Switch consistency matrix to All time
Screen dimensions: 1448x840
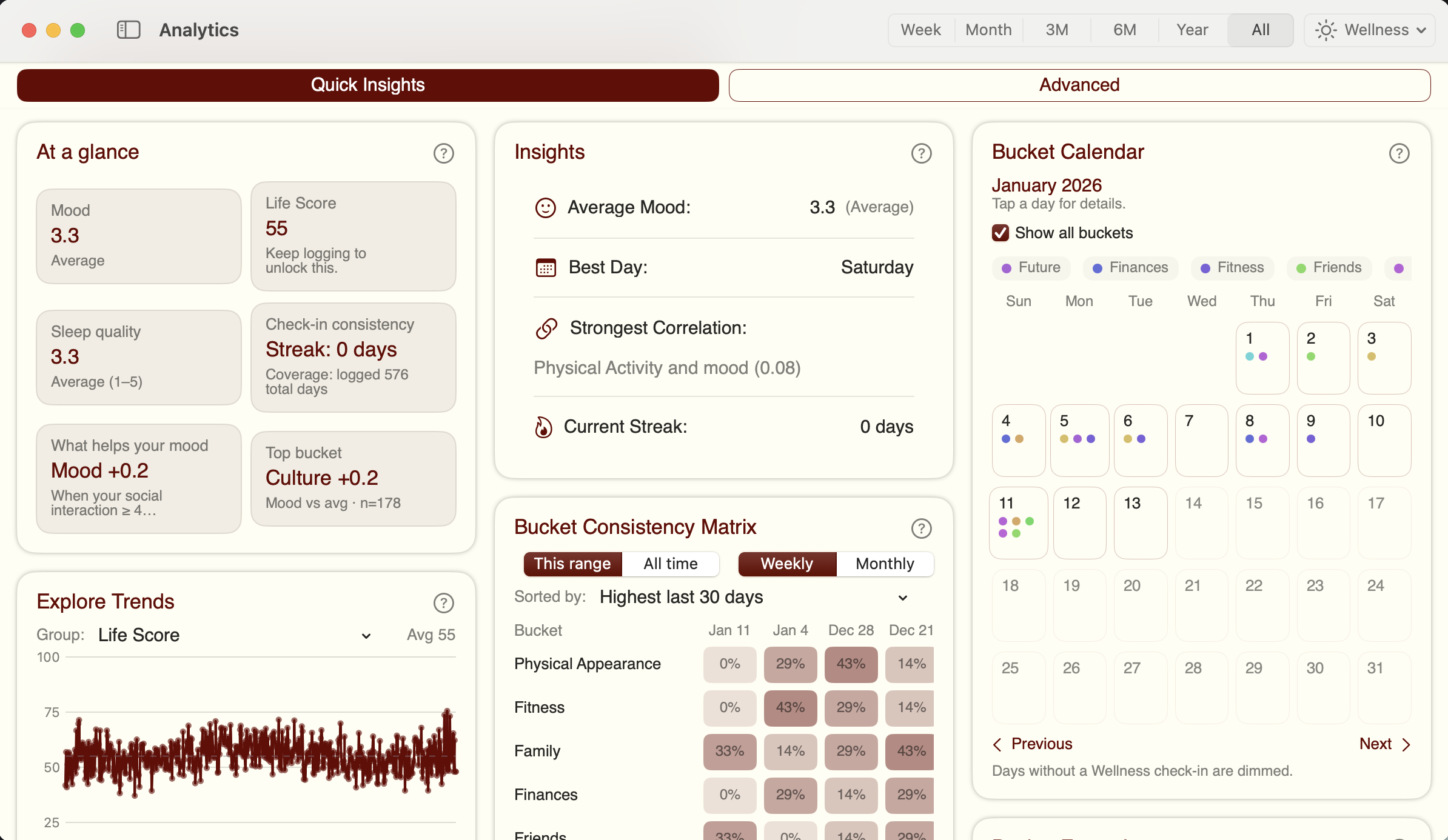pos(671,564)
